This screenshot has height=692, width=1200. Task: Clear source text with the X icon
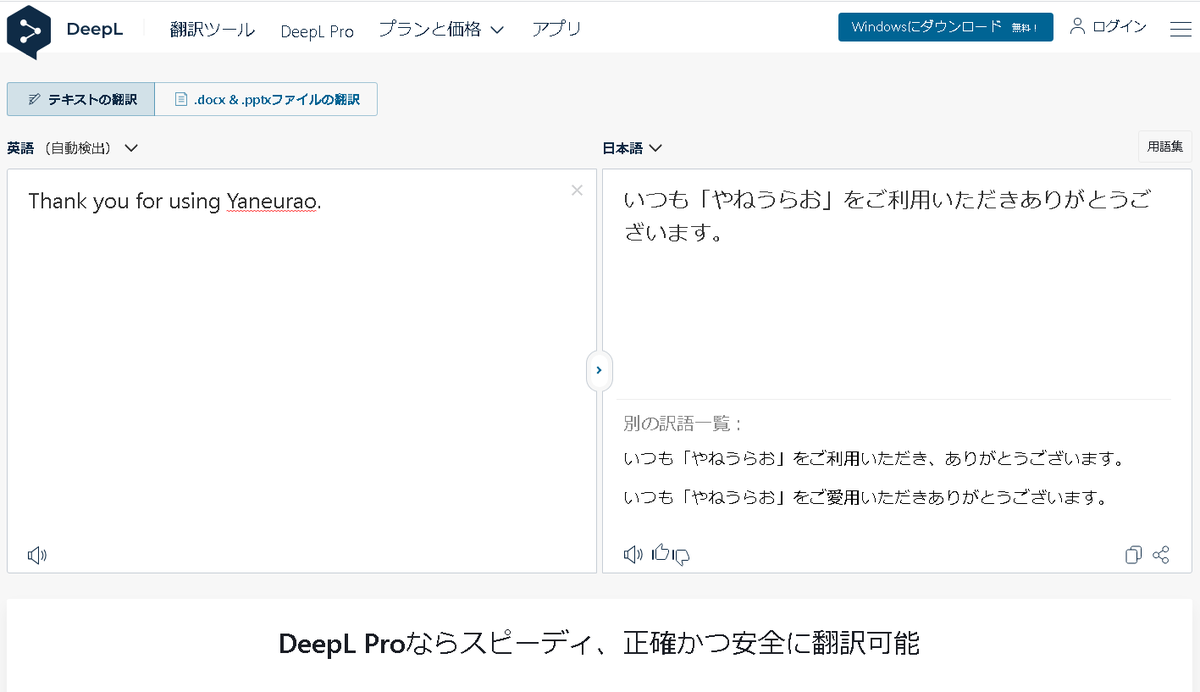click(x=577, y=190)
